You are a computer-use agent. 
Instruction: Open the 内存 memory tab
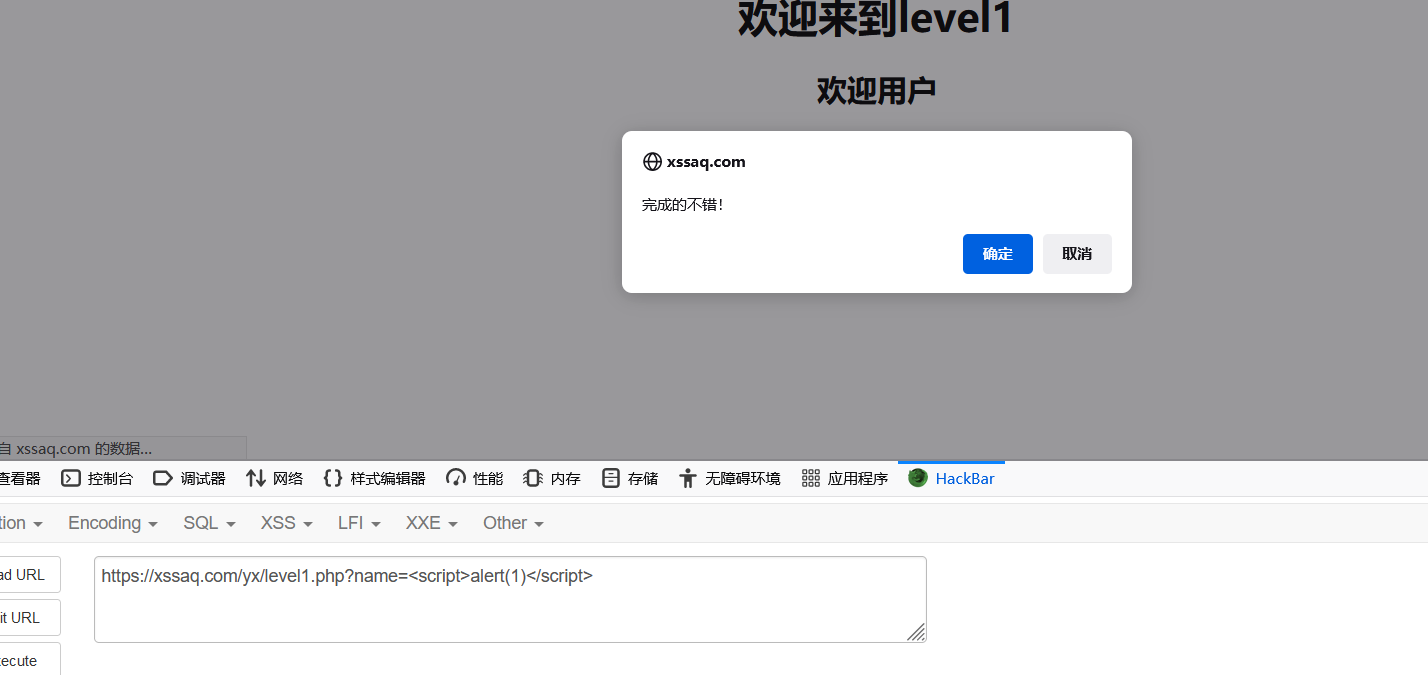pos(552,478)
